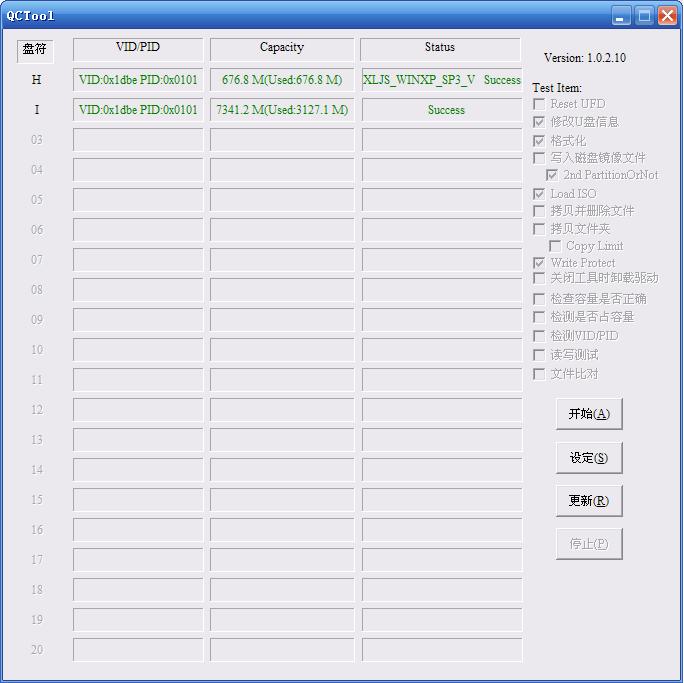The image size is (684, 683).
Task: Enable the 检测是否占容量 checkbox
Action: pos(539,317)
